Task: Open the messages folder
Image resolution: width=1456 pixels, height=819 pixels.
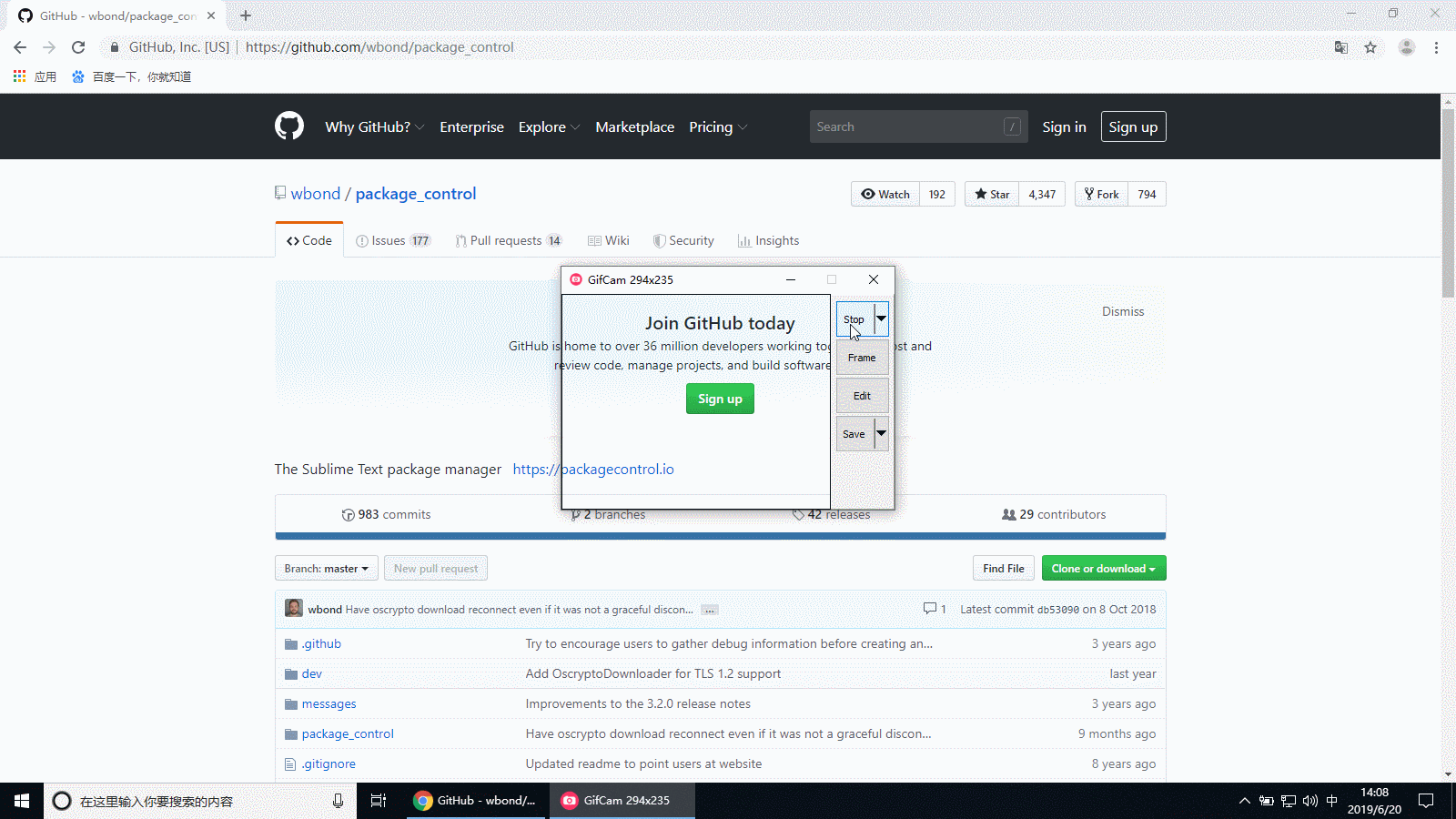Action: pos(329,703)
